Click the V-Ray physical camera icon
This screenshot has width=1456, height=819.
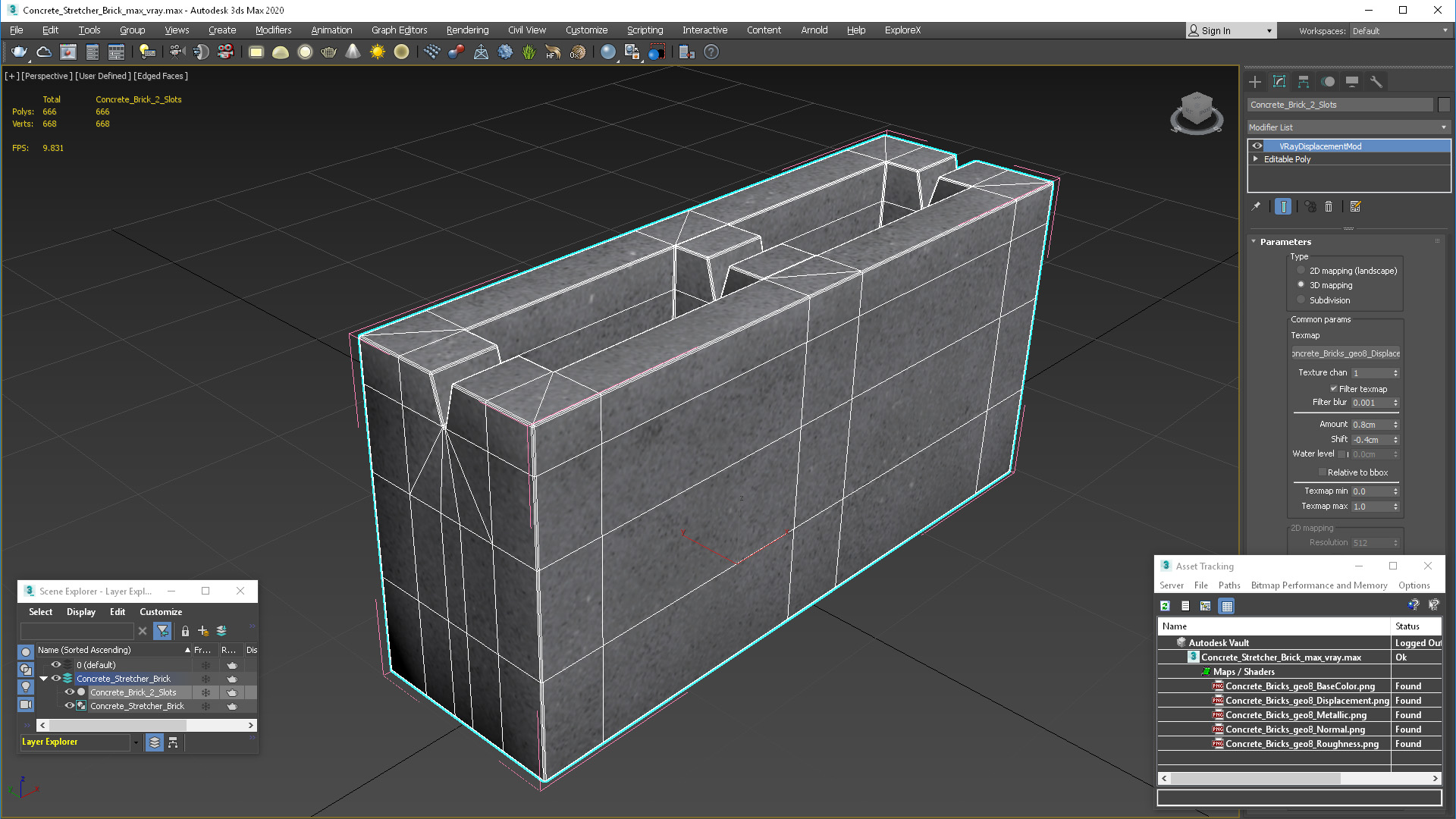click(x=177, y=52)
